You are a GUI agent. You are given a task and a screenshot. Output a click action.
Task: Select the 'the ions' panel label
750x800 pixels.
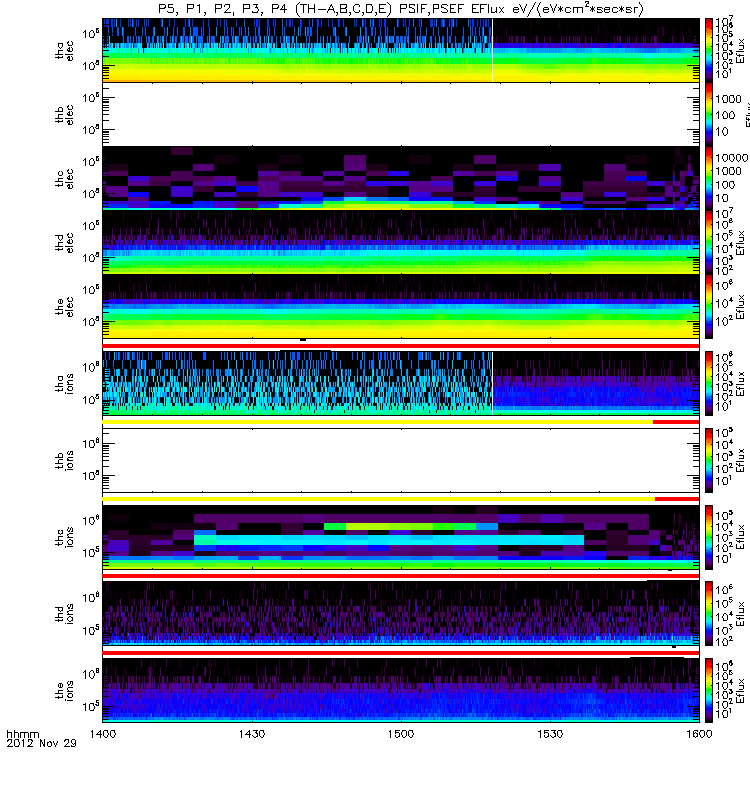[x=64, y=690]
